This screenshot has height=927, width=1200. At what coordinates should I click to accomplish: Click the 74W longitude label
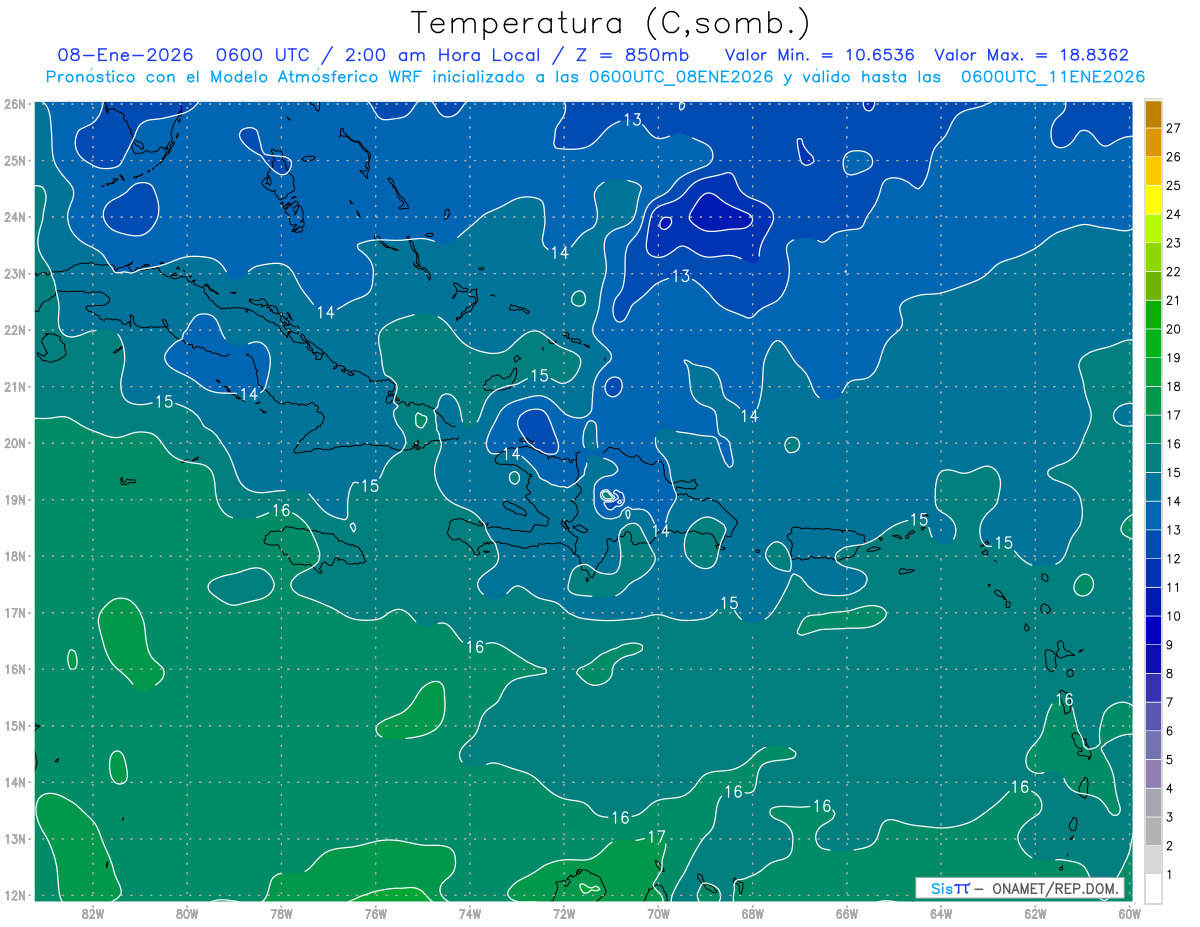[470, 913]
